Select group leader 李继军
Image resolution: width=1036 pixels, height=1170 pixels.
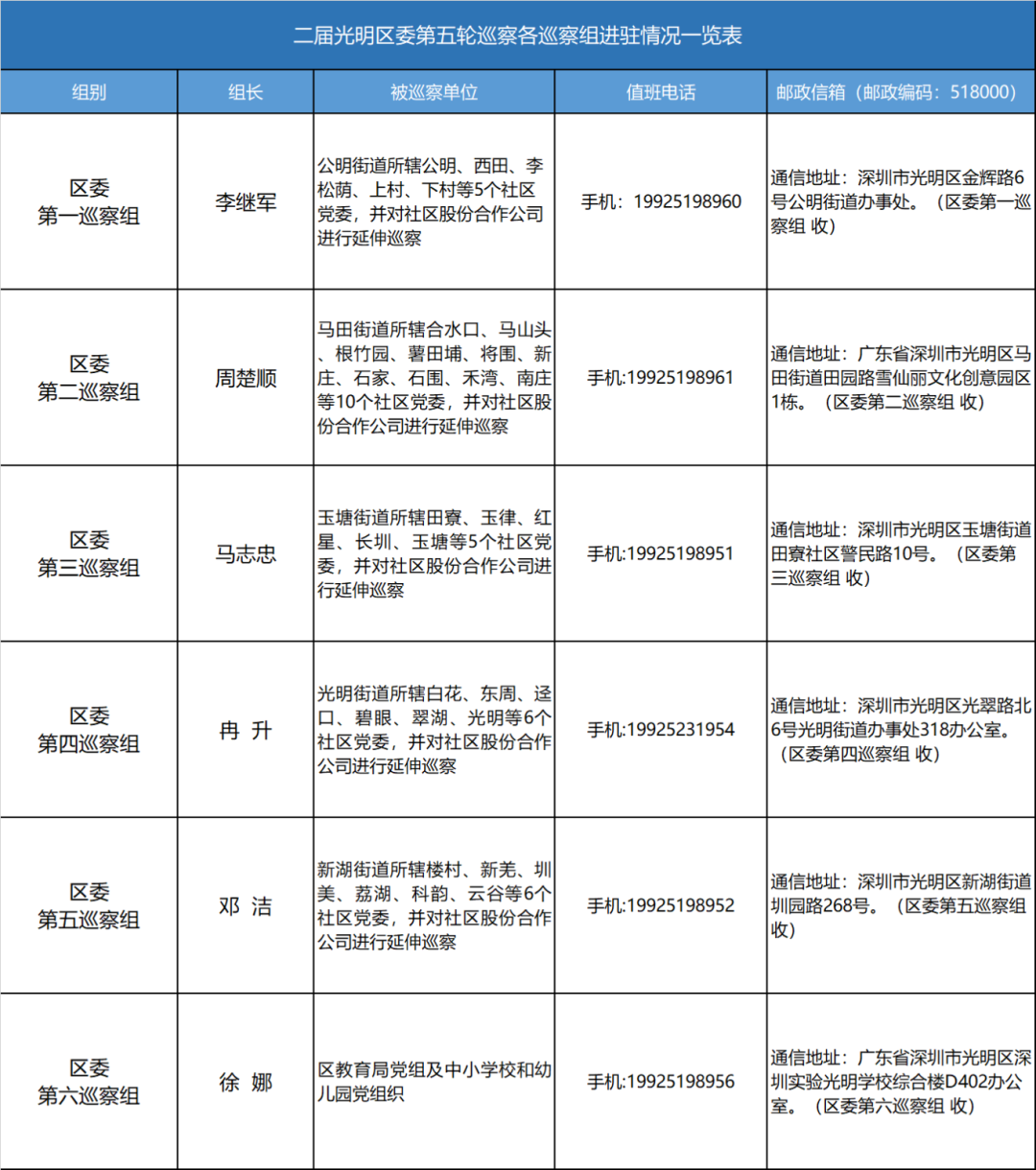(245, 202)
